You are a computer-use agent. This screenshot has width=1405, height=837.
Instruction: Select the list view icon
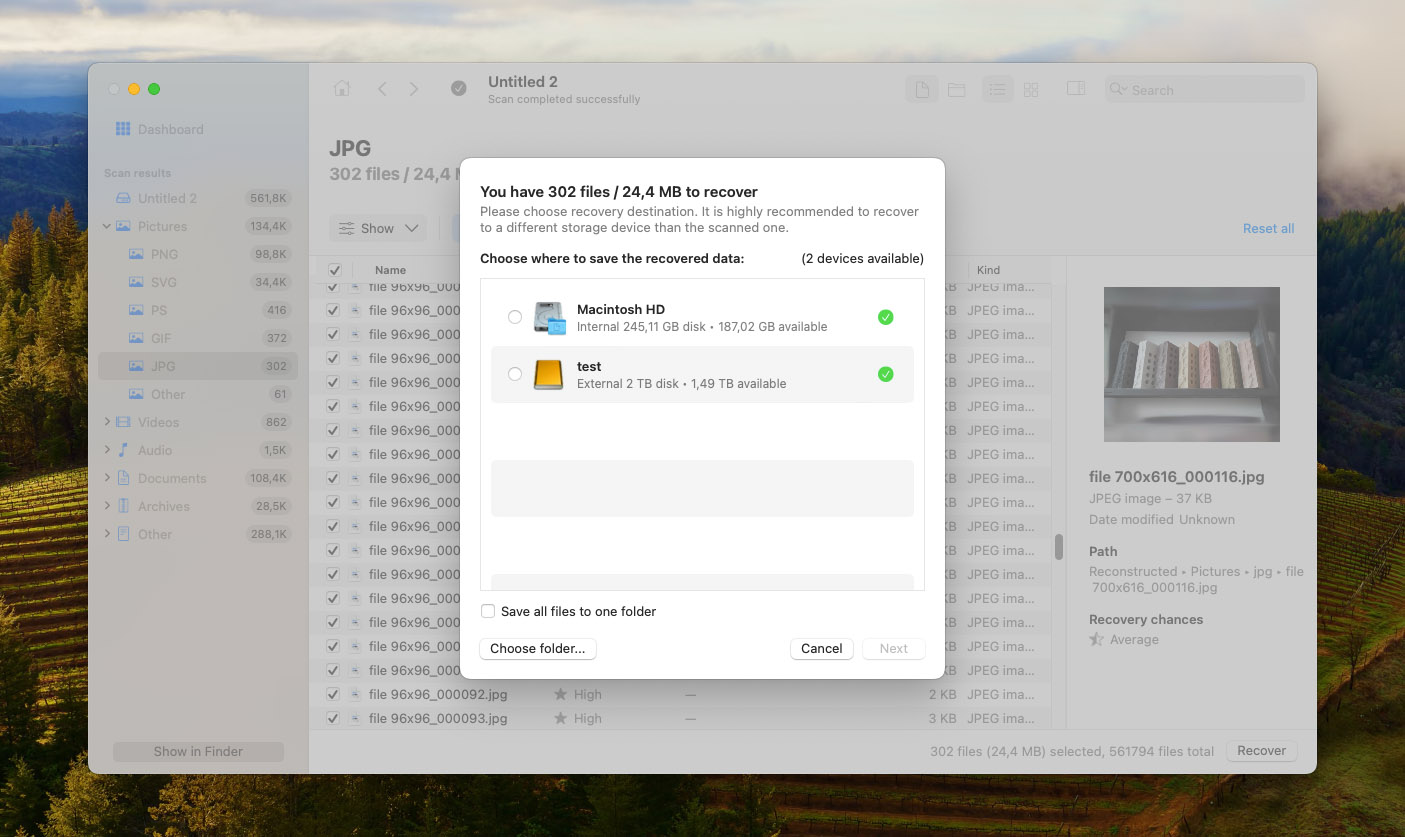click(997, 90)
